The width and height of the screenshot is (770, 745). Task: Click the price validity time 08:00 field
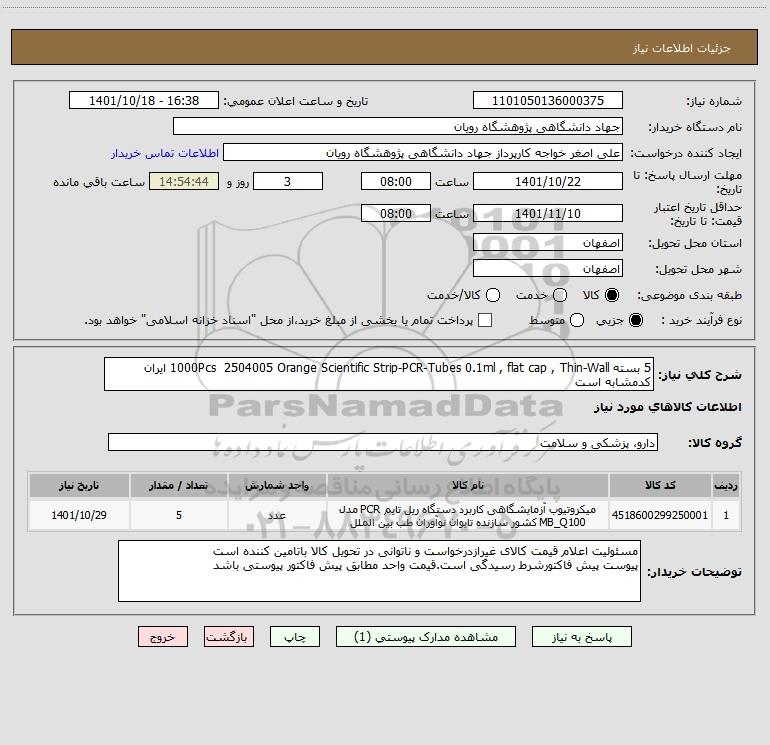395,213
